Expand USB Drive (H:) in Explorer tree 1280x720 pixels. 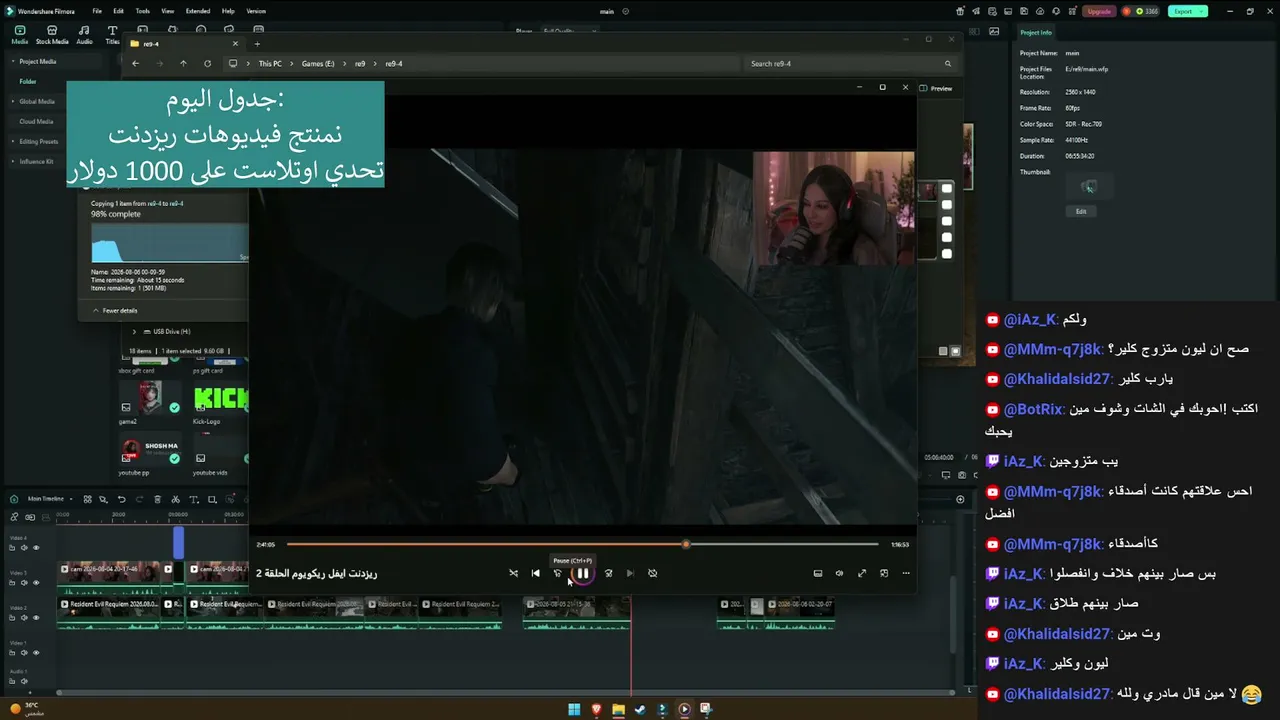[x=134, y=331]
